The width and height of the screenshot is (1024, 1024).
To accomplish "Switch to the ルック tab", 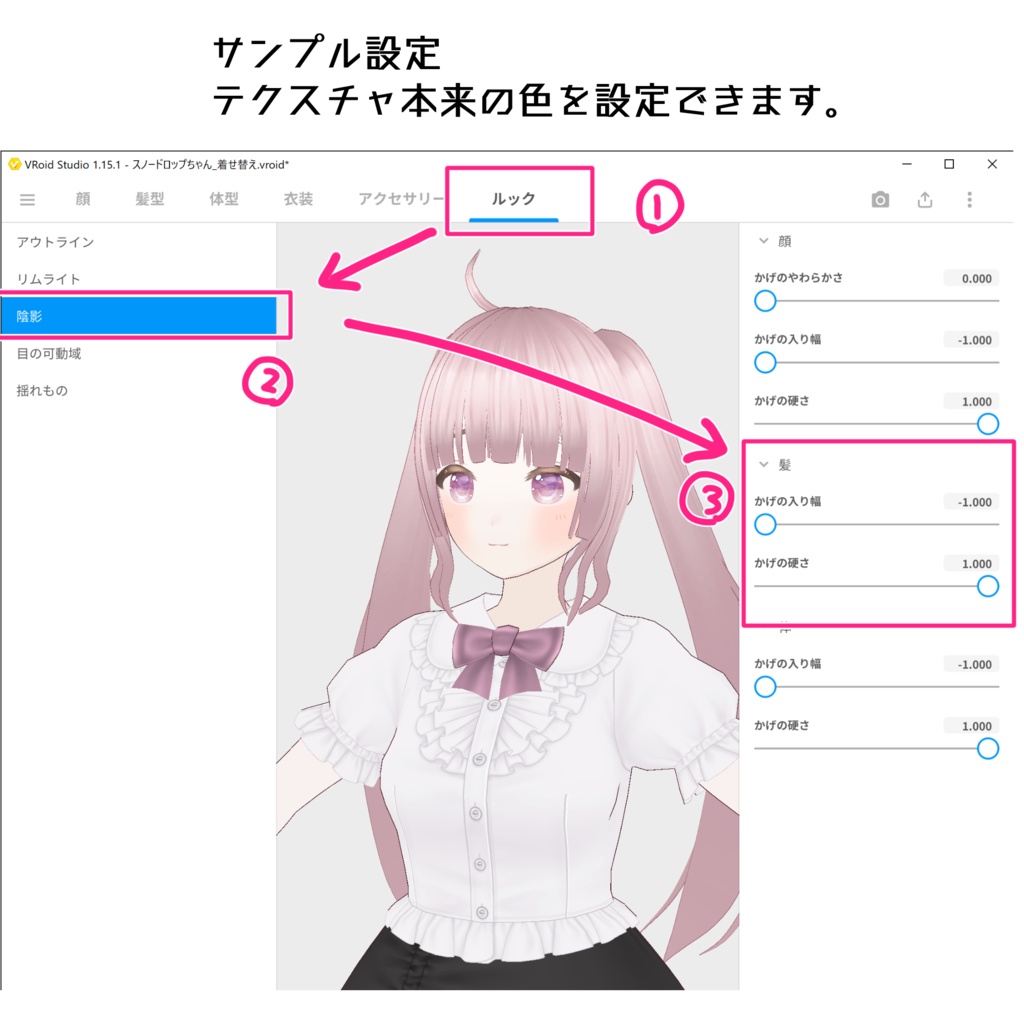I will [x=513, y=199].
